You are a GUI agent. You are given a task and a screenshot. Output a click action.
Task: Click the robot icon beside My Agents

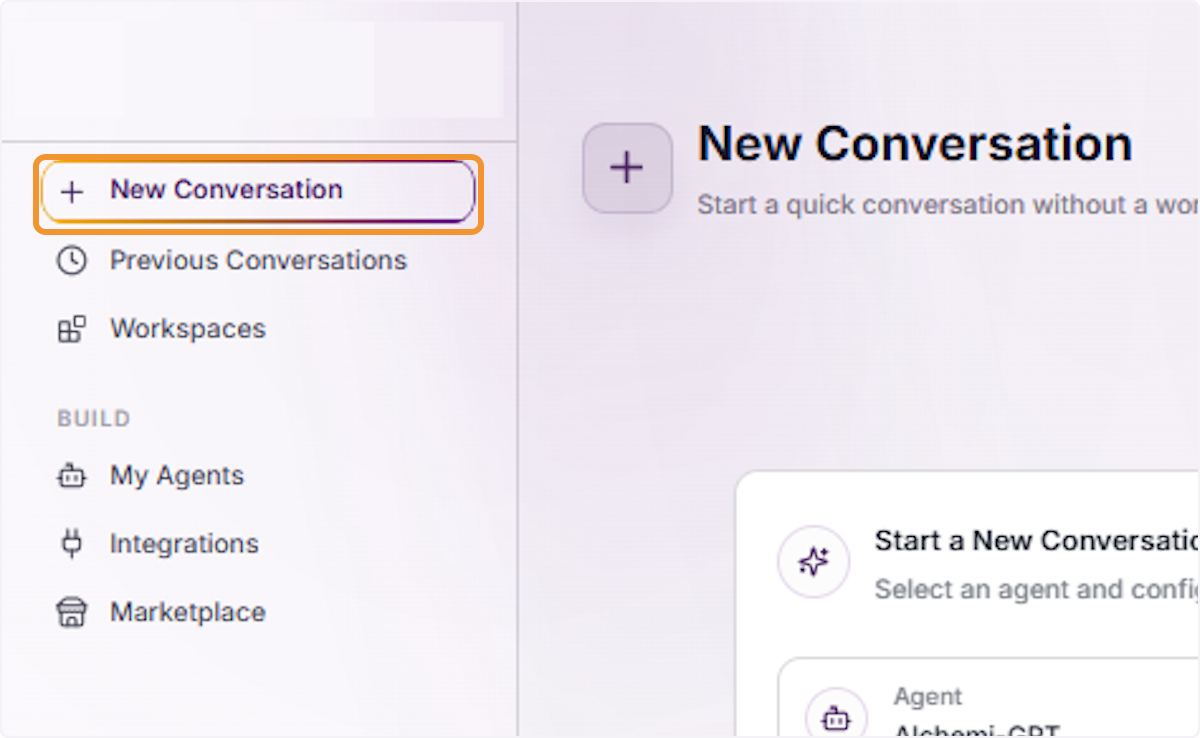(x=71, y=477)
